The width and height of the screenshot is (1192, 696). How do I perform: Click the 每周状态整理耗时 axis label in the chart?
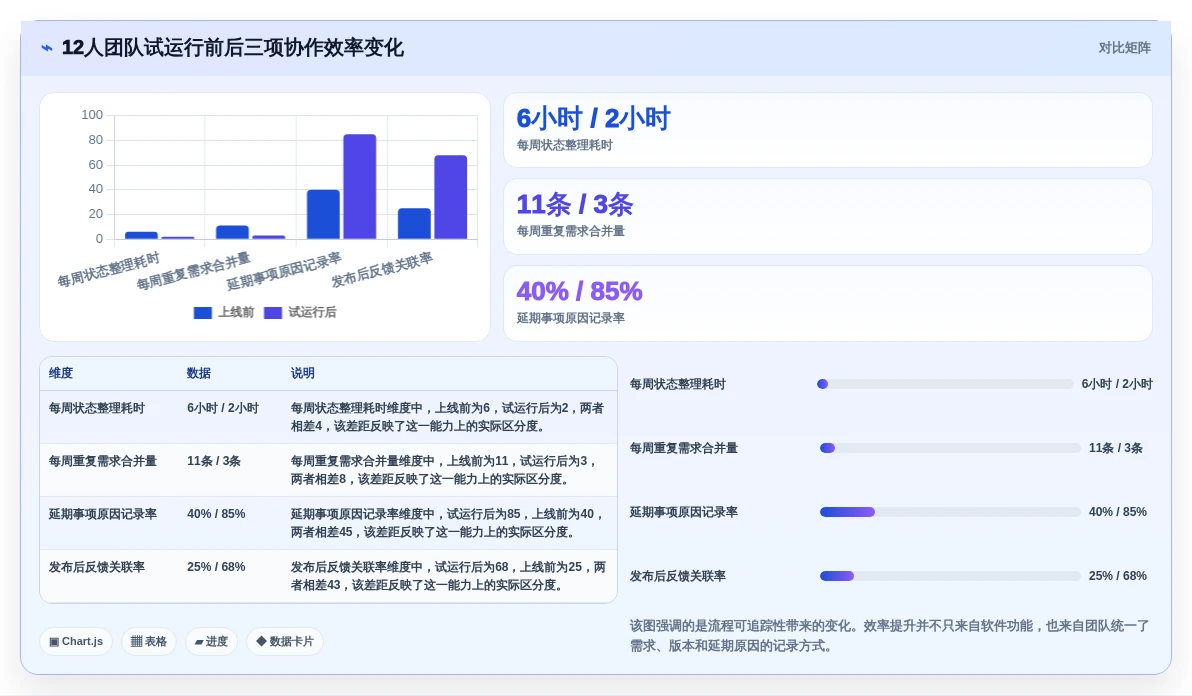pyautogui.click(x=109, y=270)
